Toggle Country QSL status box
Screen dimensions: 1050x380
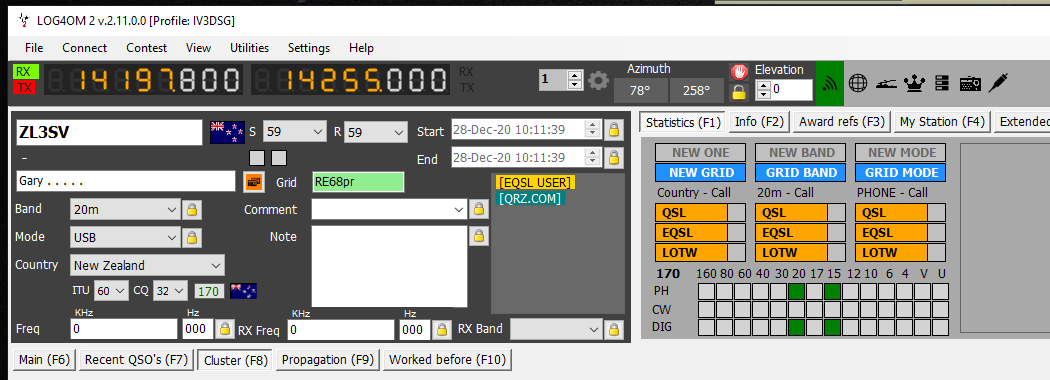point(736,213)
